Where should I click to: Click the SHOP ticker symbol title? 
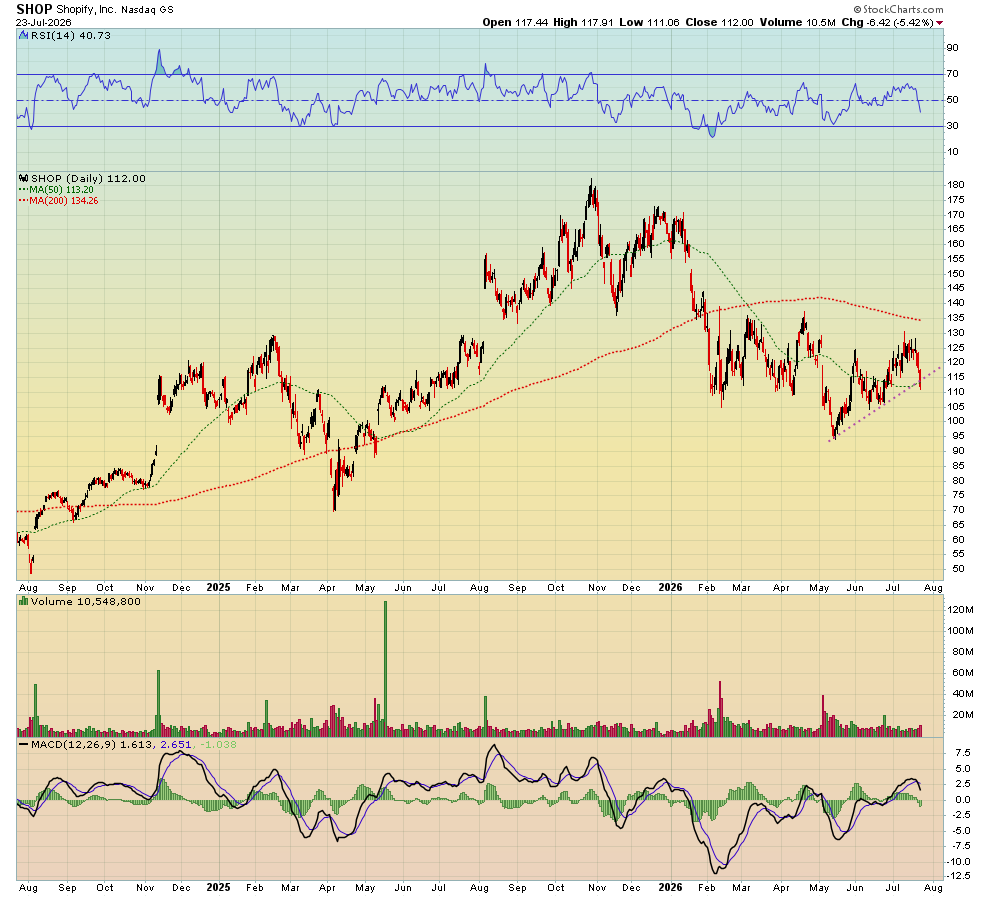coord(34,9)
